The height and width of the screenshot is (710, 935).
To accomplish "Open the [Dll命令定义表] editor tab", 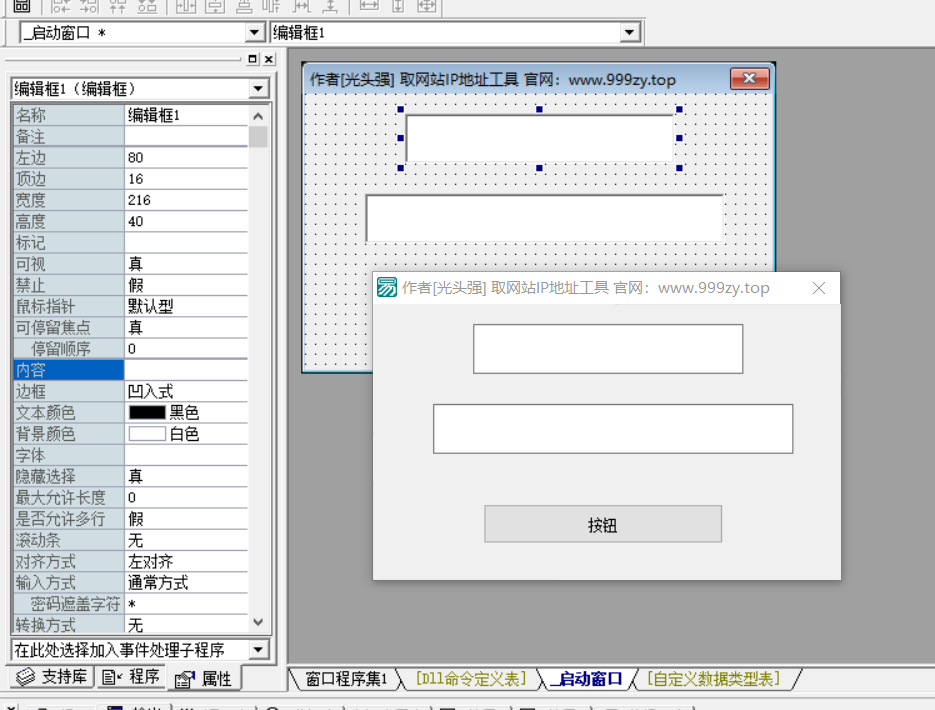I will (x=470, y=678).
